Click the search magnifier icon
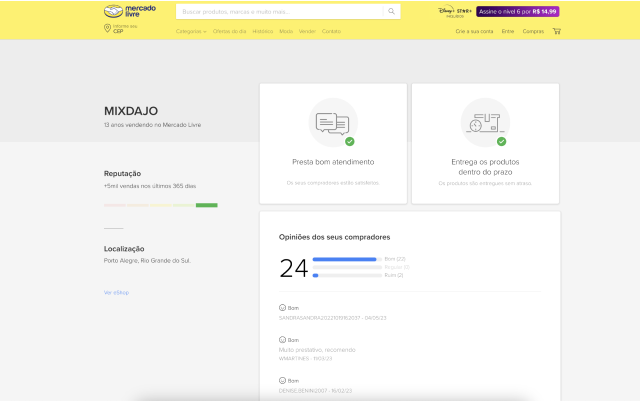 coord(391,11)
